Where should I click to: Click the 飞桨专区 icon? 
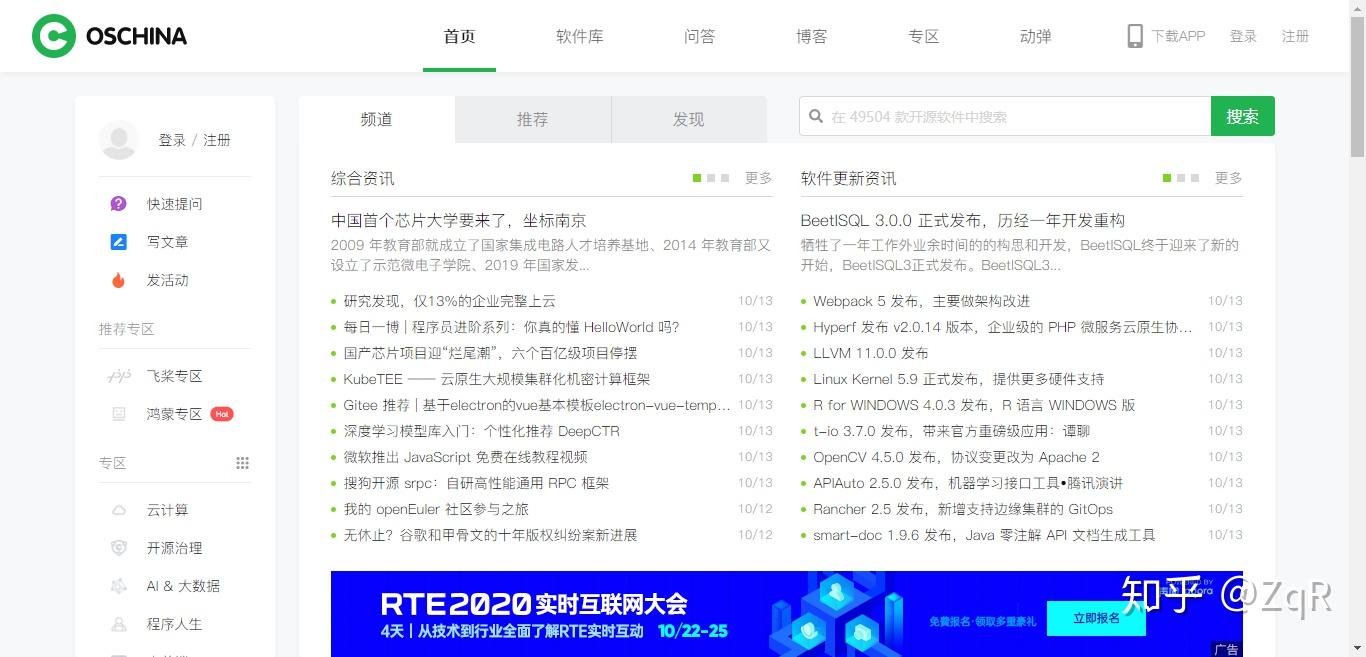(119, 376)
